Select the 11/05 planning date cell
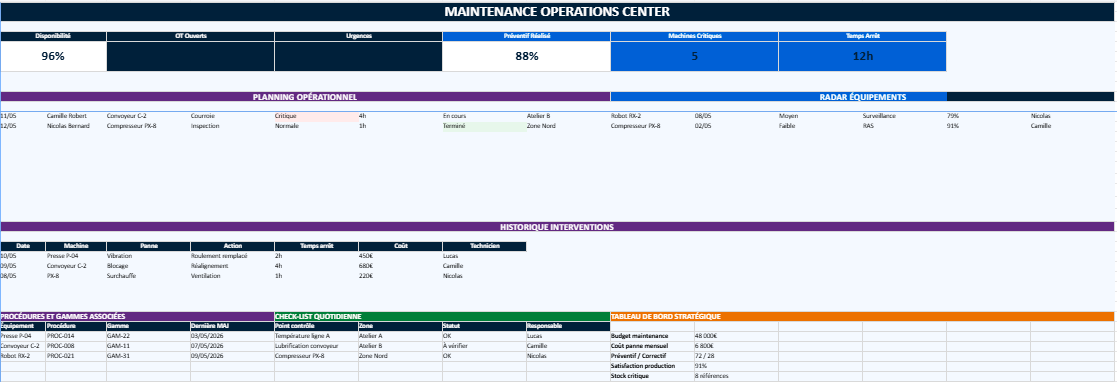This screenshot has height=382, width=1117. (23, 115)
